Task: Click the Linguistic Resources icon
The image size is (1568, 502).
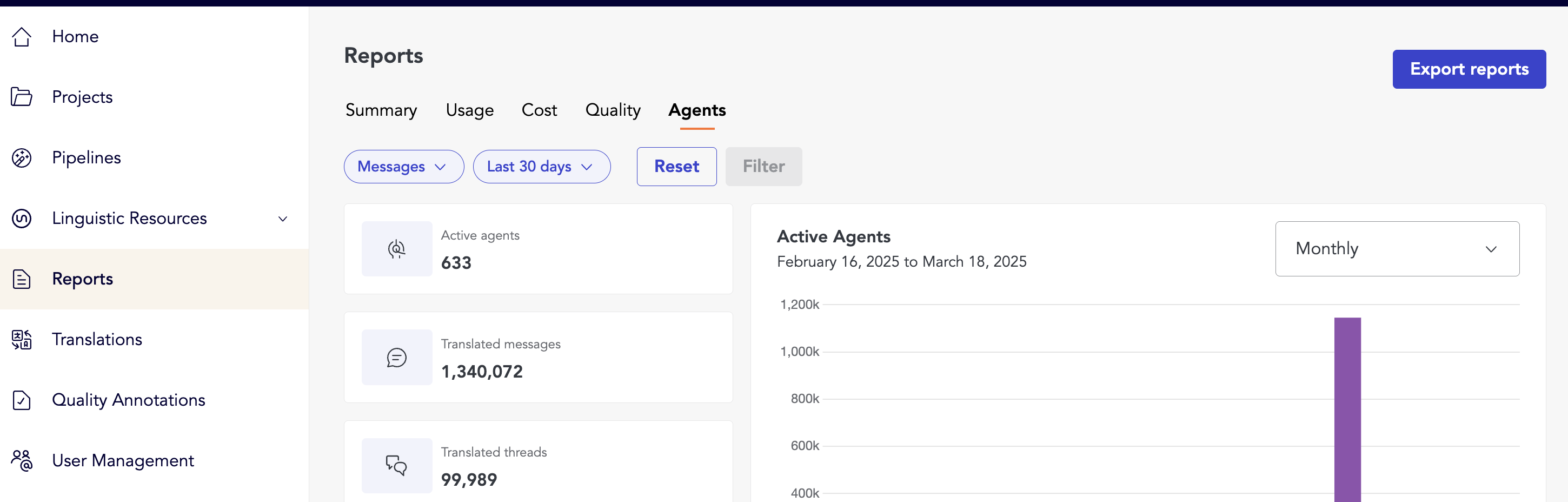Action: (22, 218)
